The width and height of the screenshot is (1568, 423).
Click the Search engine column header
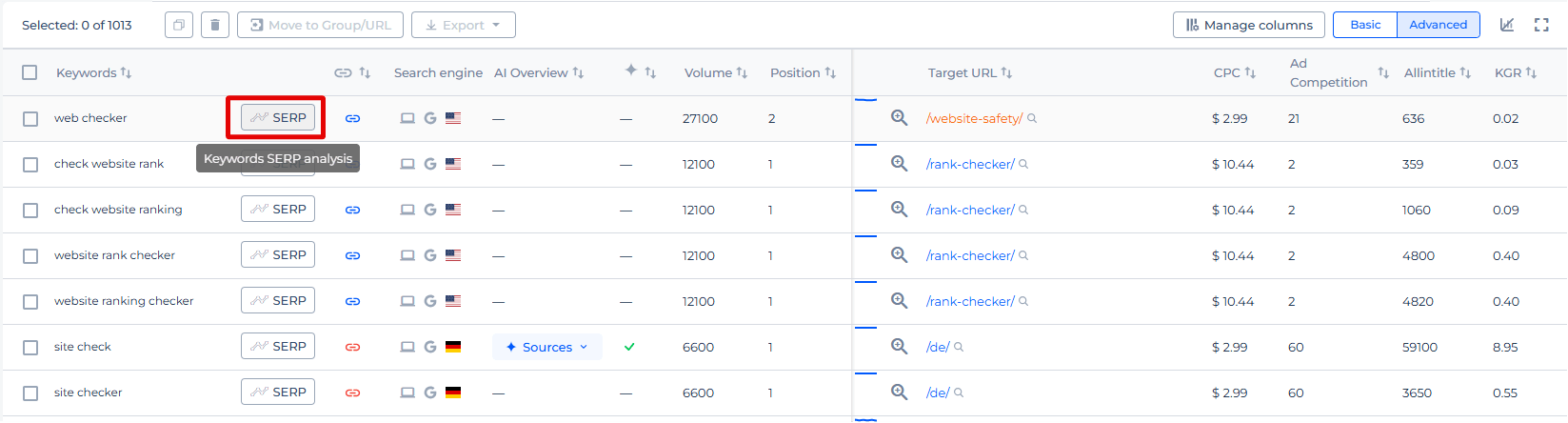pyautogui.click(x=438, y=72)
